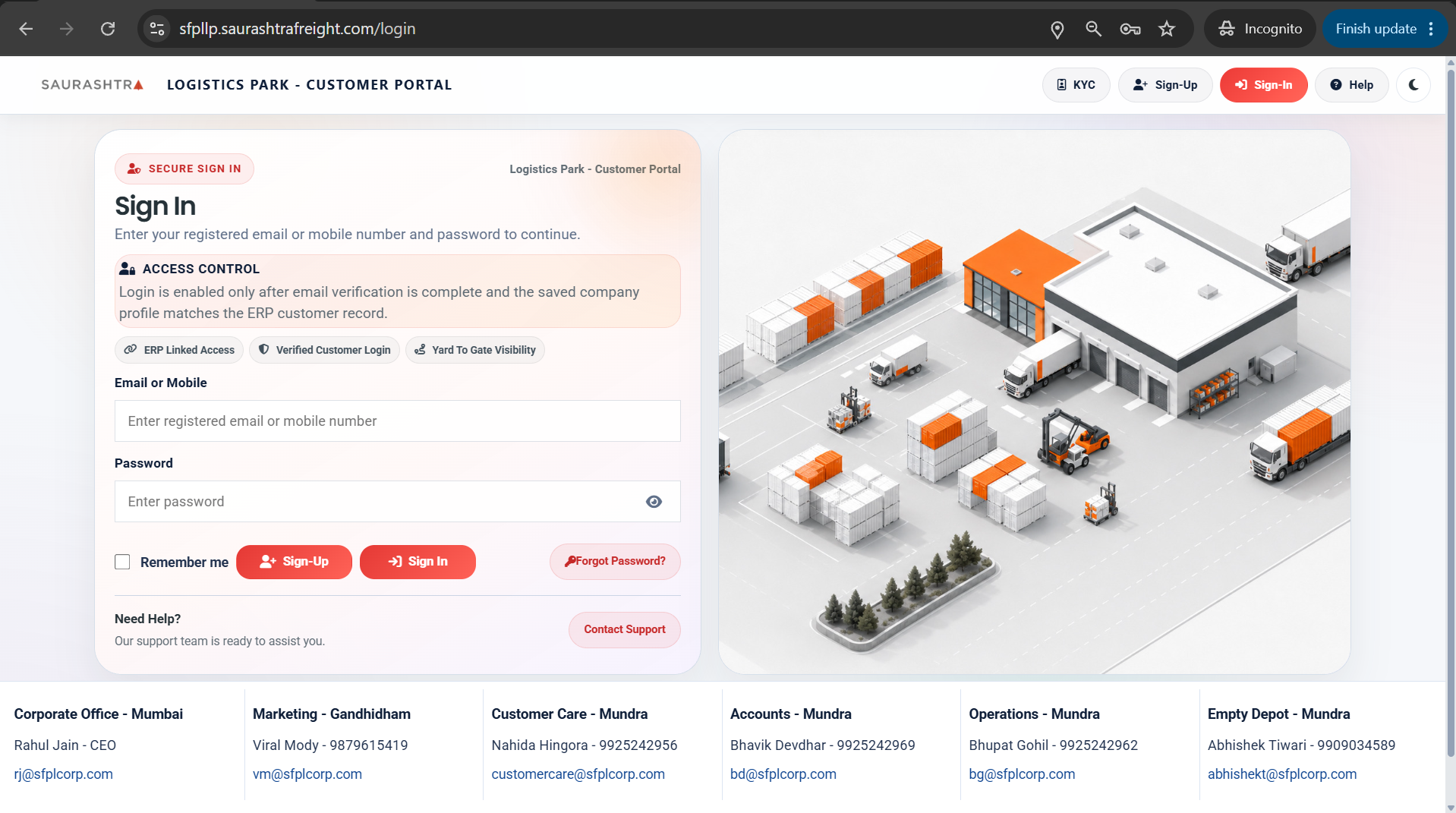Email rj@sfplcorp.com link
Image resolution: width=1456 pixels, height=813 pixels.
[x=64, y=774]
